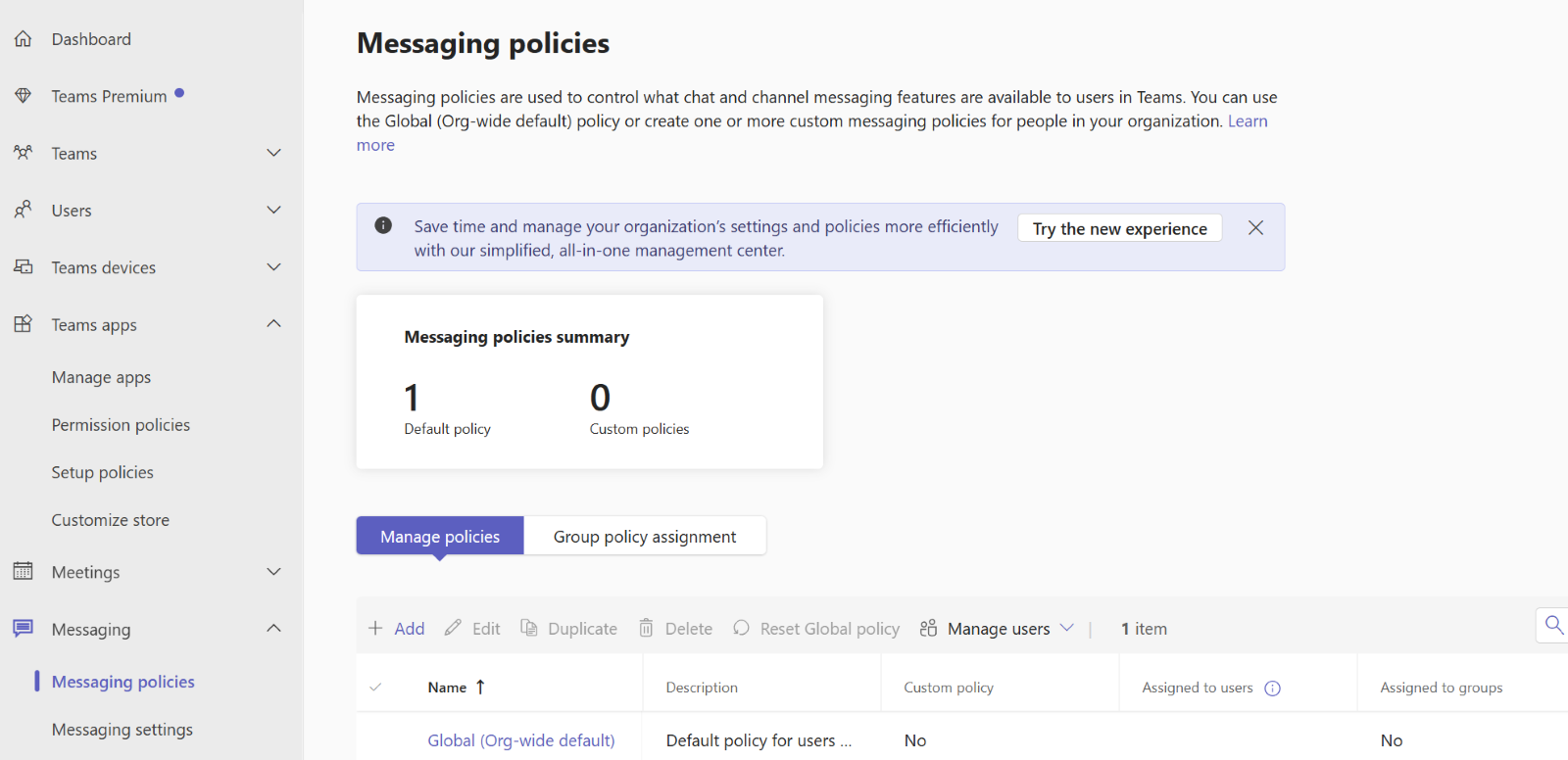
Task: Click the 'Default policy' summary count
Action: tap(412, 398)
